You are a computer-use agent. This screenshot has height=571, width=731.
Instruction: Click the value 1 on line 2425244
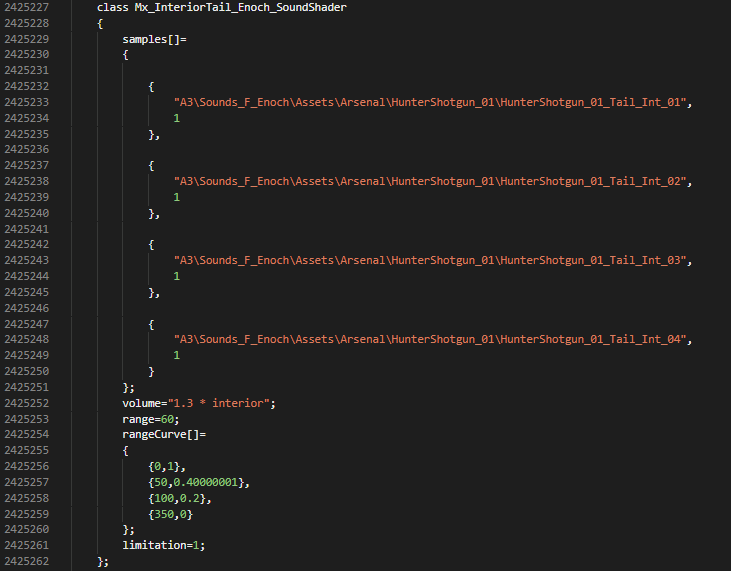click(177, 276)
